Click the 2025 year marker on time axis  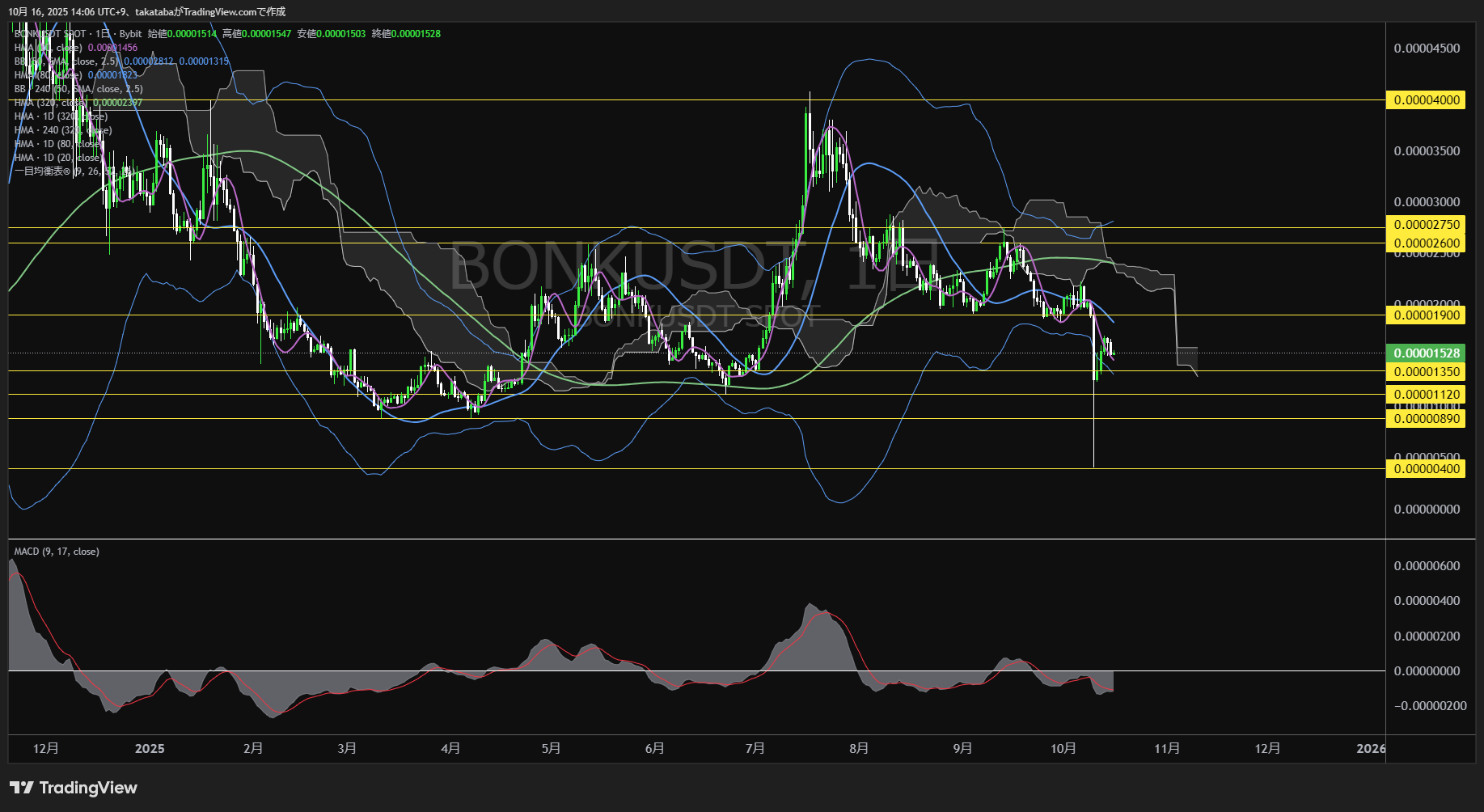tap(150, 749)
